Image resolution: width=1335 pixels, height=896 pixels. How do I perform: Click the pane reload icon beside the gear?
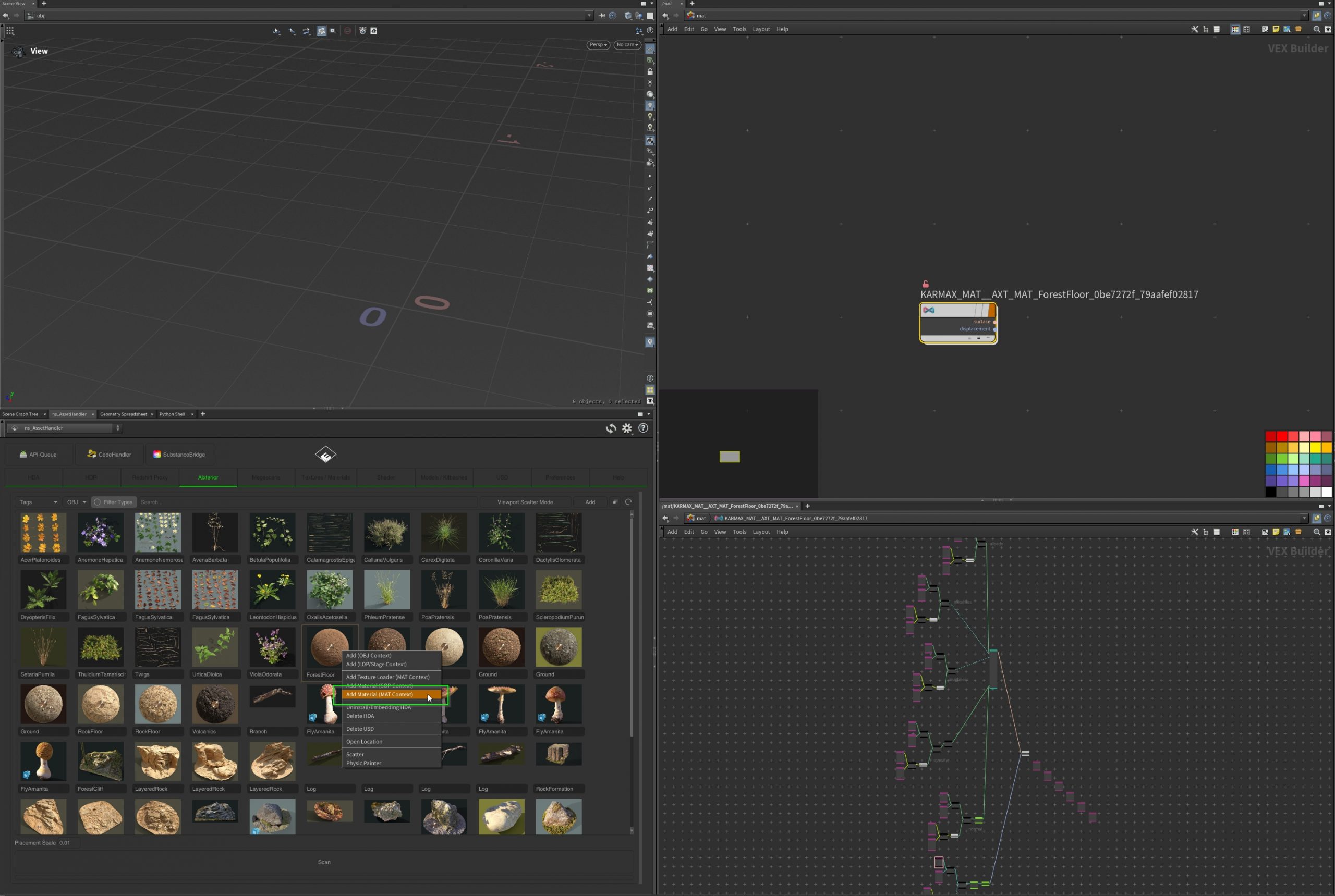[x=611, y=428]
